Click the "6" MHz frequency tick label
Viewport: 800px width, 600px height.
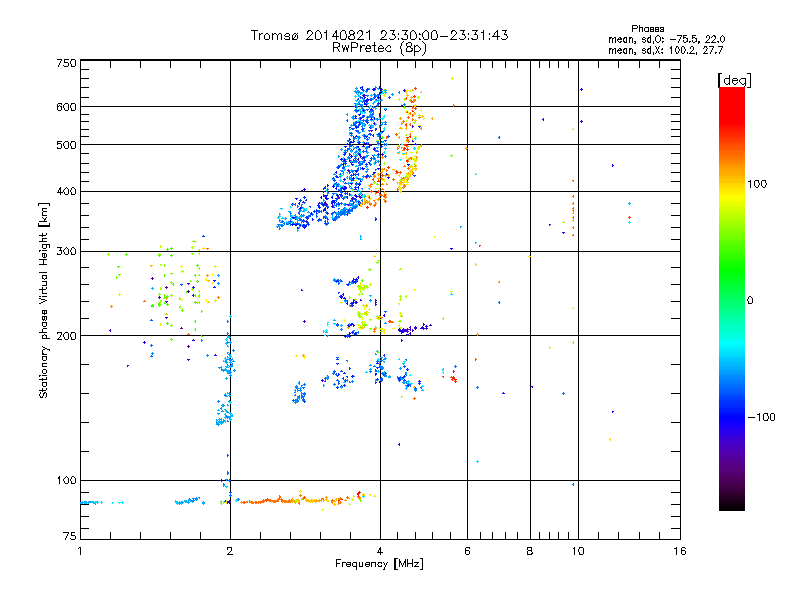click(467, 551)
